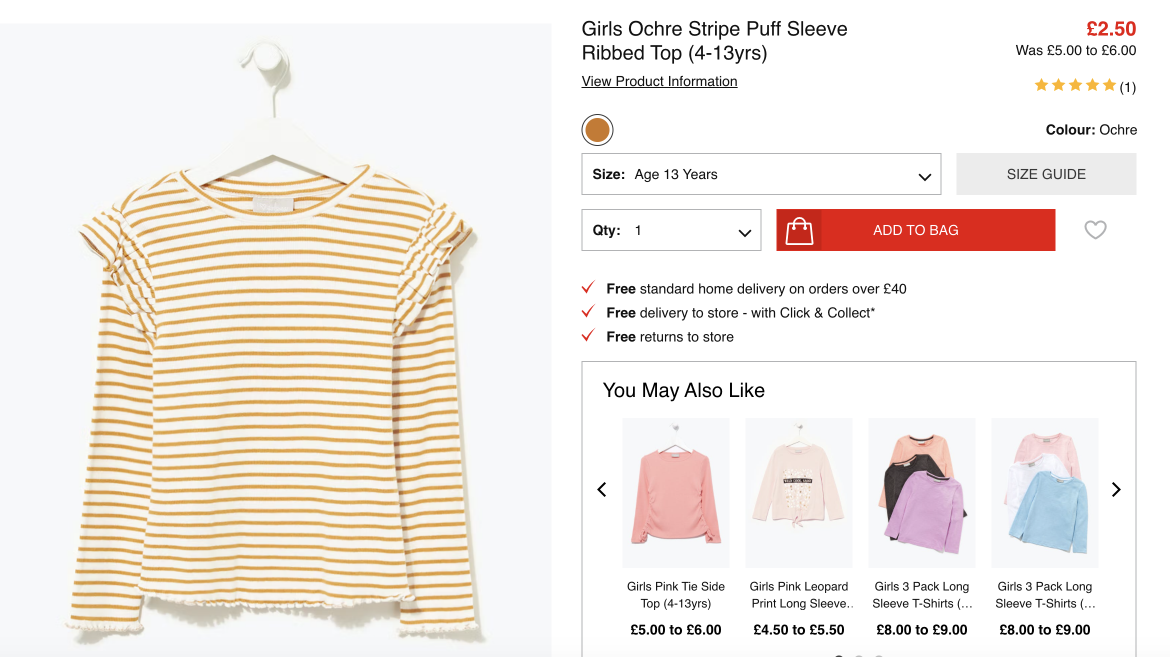
Task: Select the Ochre colour swatch
Action: click(x=597, y=130)
